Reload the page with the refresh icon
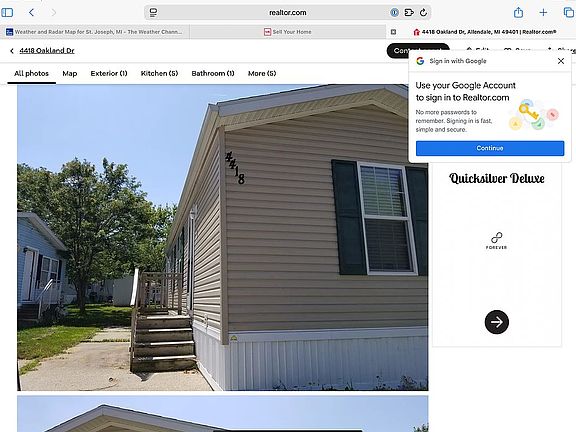Viewport: 576px width, 432px height. (x=424, y=12)
